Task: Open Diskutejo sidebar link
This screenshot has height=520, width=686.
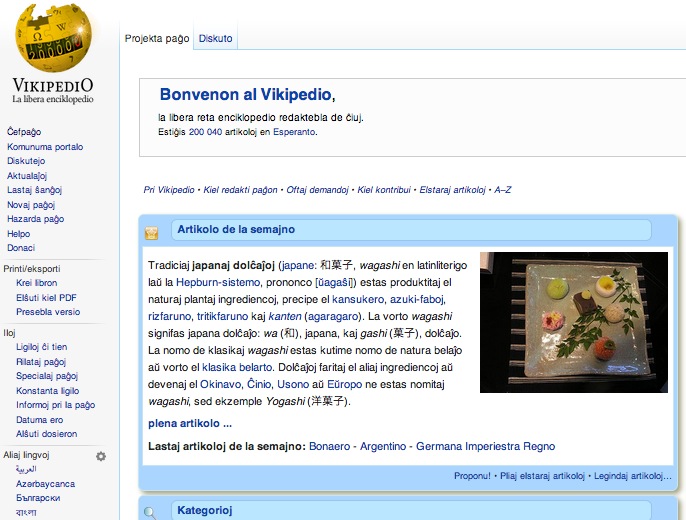Action: tap(26, 161)
